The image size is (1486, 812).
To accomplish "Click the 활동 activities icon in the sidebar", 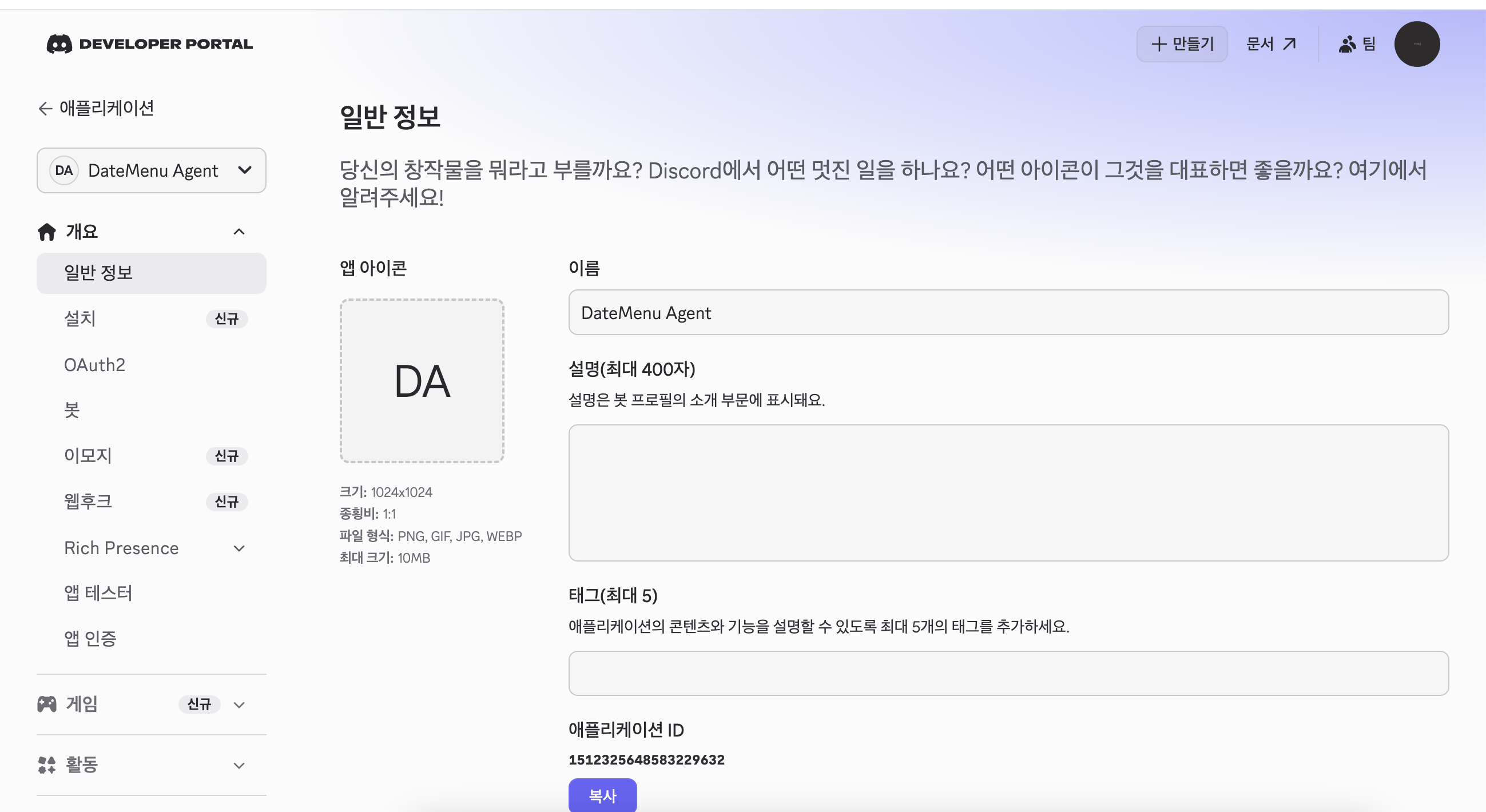I will 47,765.
